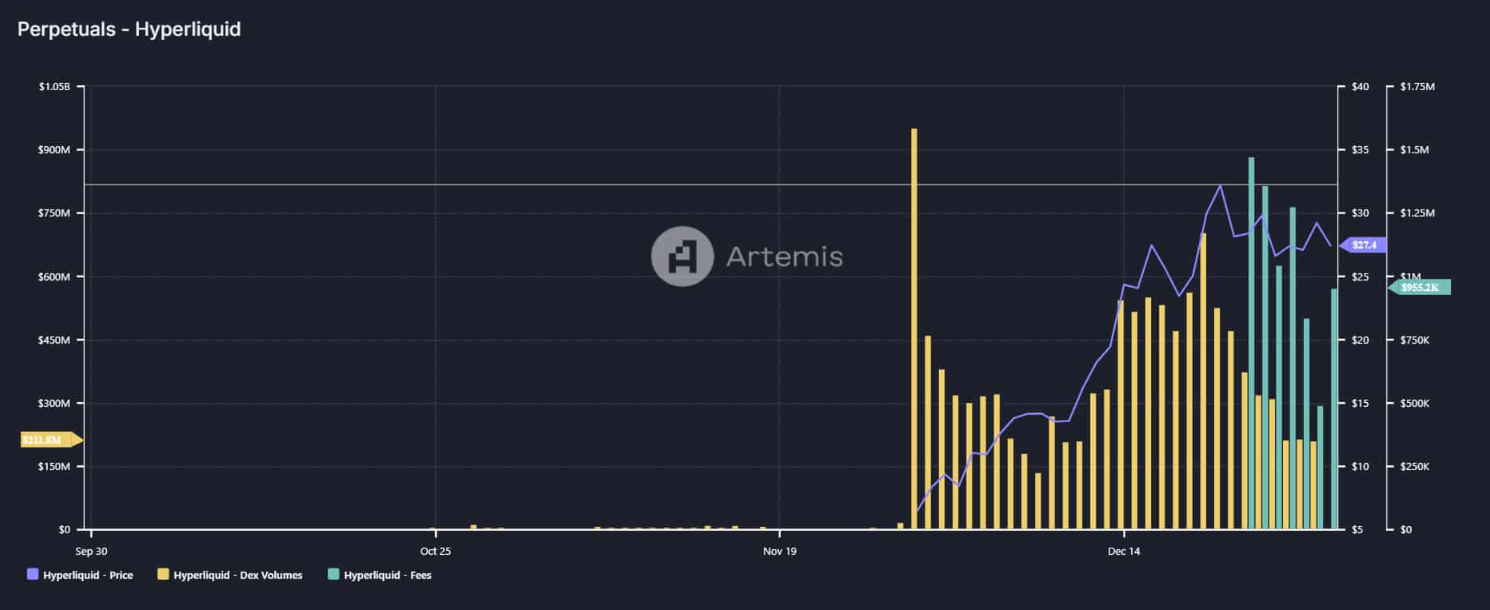Image resolution: width=1490 pixels, height=610 pixels.
Task: Click the "$30" price axis label
Action: coord(1360,213)
